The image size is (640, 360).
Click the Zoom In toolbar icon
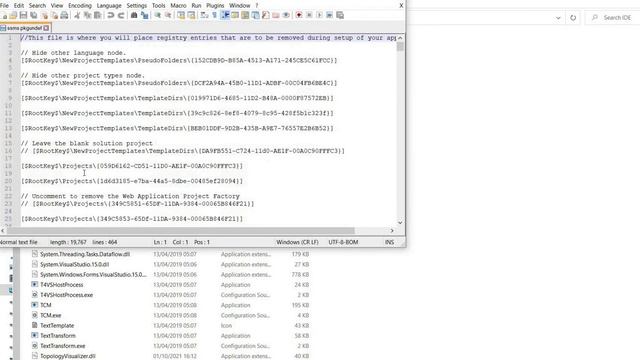click(157, 16)
